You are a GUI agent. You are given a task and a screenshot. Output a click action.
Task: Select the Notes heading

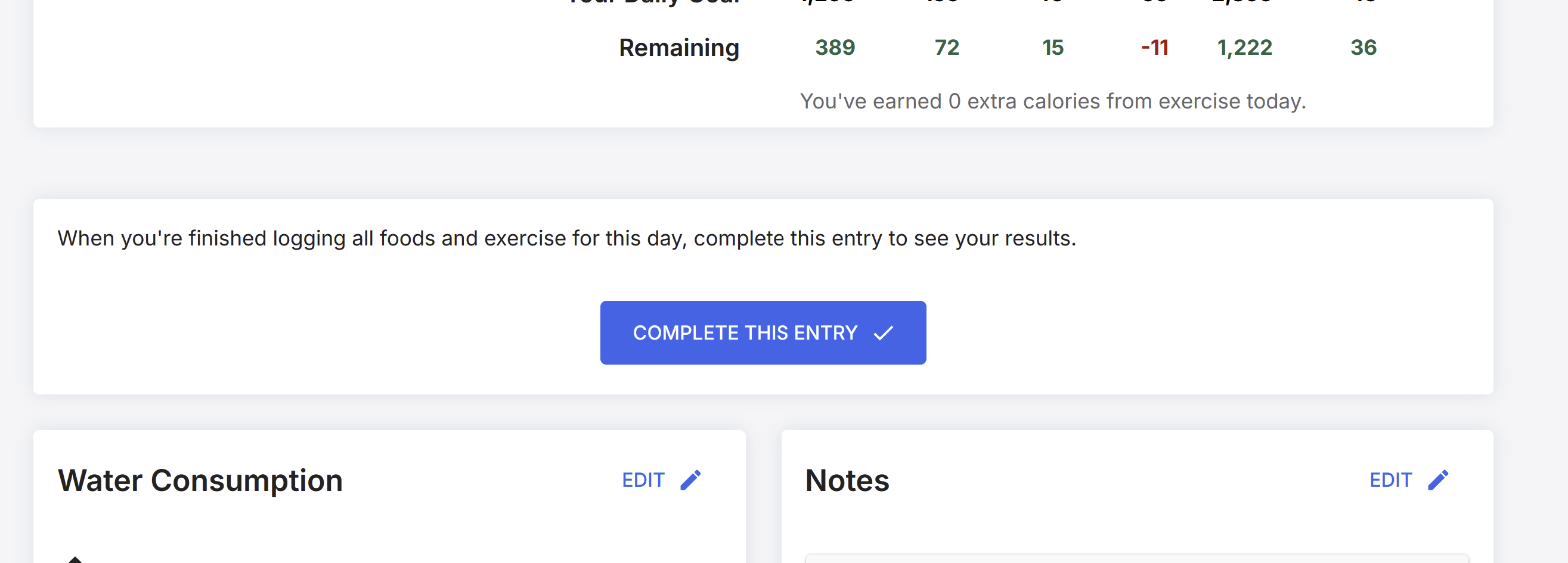pos(847,480)
